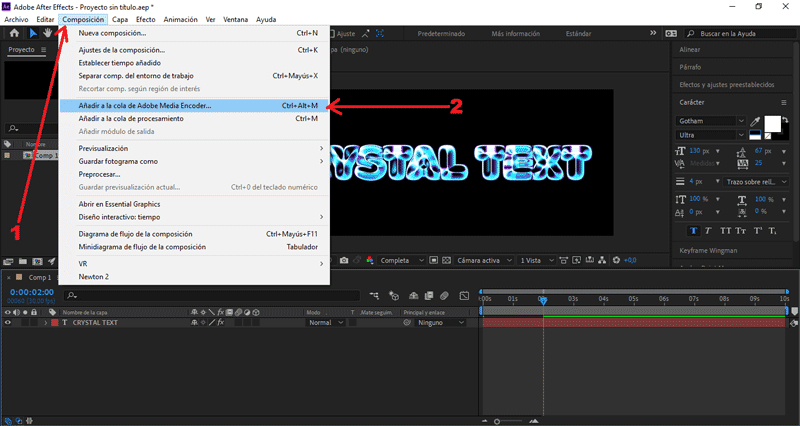800x426 pixels.
Task: Toggle draft 3D in timeline
Action: pos(393,295)
